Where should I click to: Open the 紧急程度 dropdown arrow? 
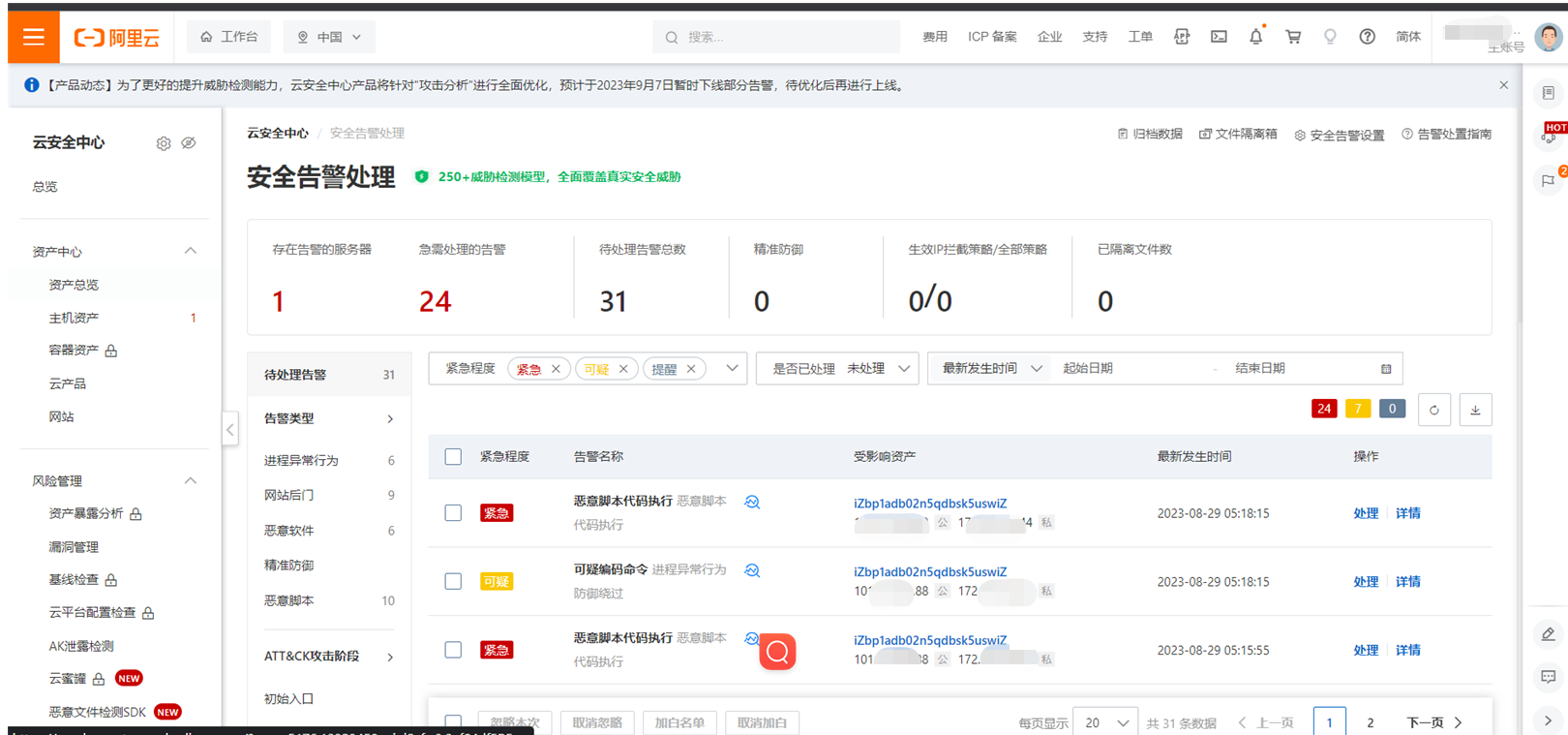[x=732, y=368]
